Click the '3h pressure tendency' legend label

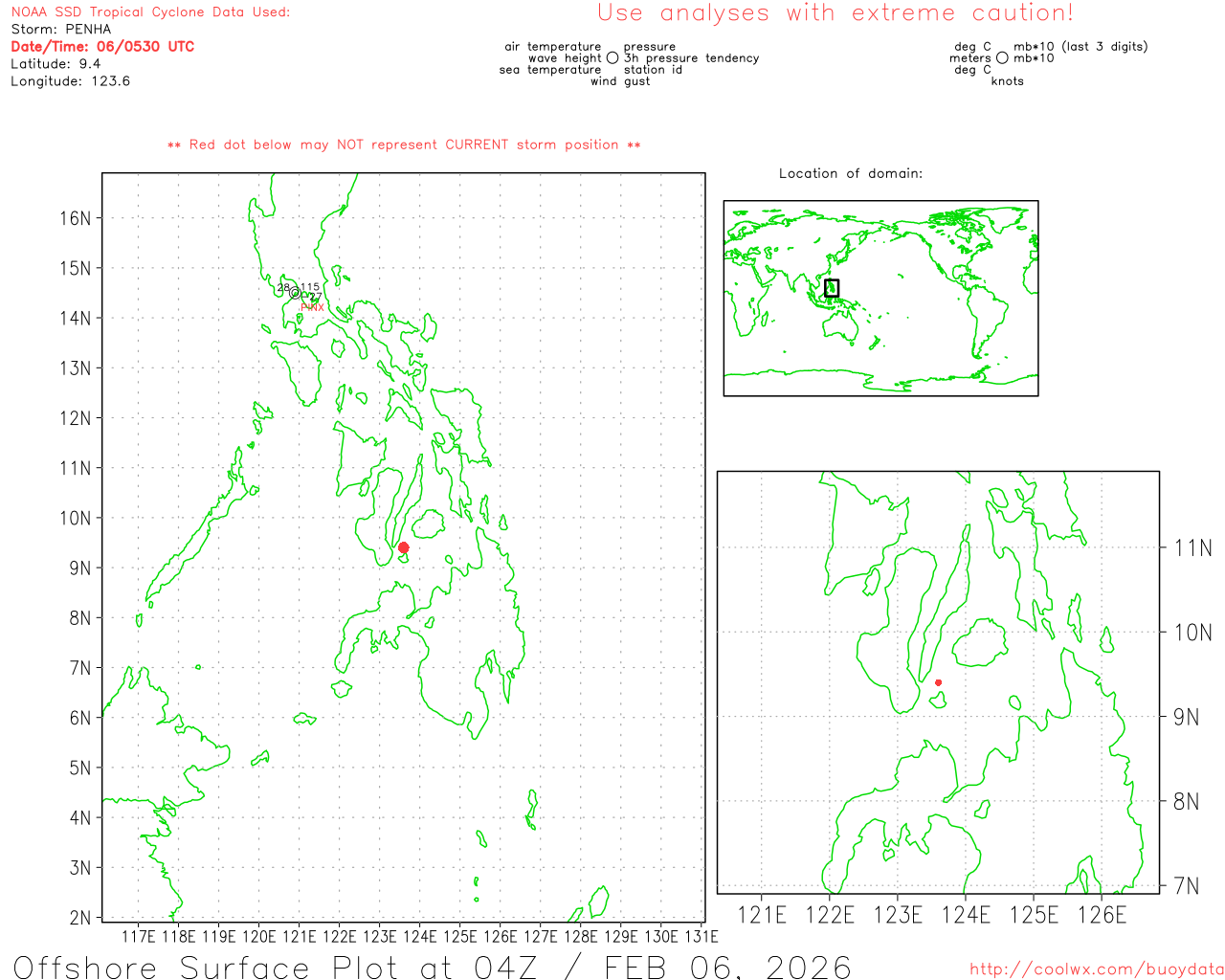(692, 58)
